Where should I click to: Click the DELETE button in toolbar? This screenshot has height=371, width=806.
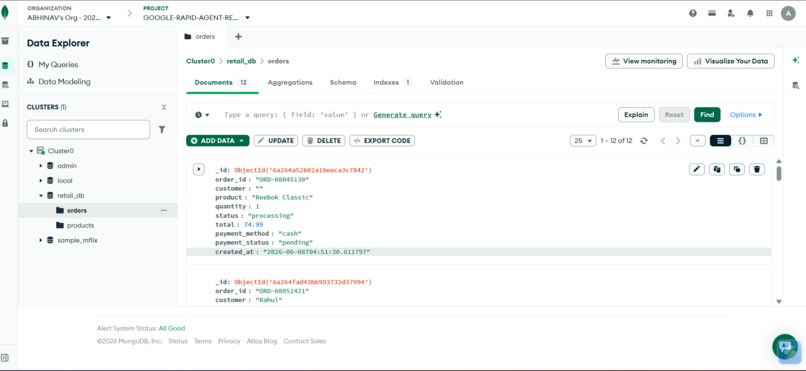tap(323, 141)
